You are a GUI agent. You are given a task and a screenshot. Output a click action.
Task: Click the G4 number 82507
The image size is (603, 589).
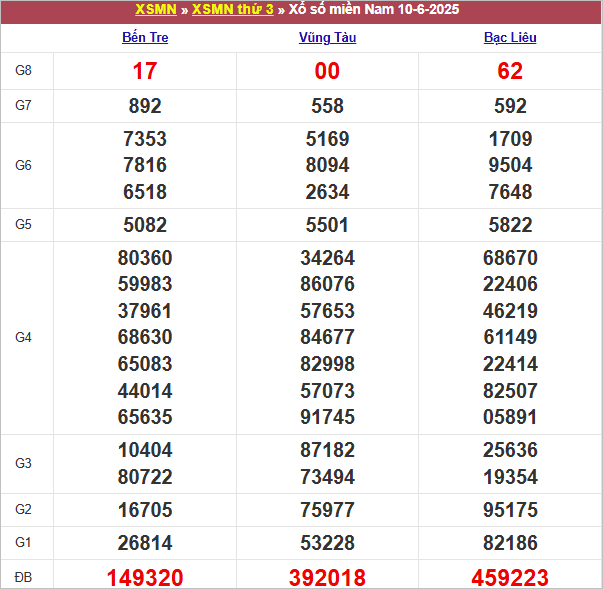click(x=510, y=391)
